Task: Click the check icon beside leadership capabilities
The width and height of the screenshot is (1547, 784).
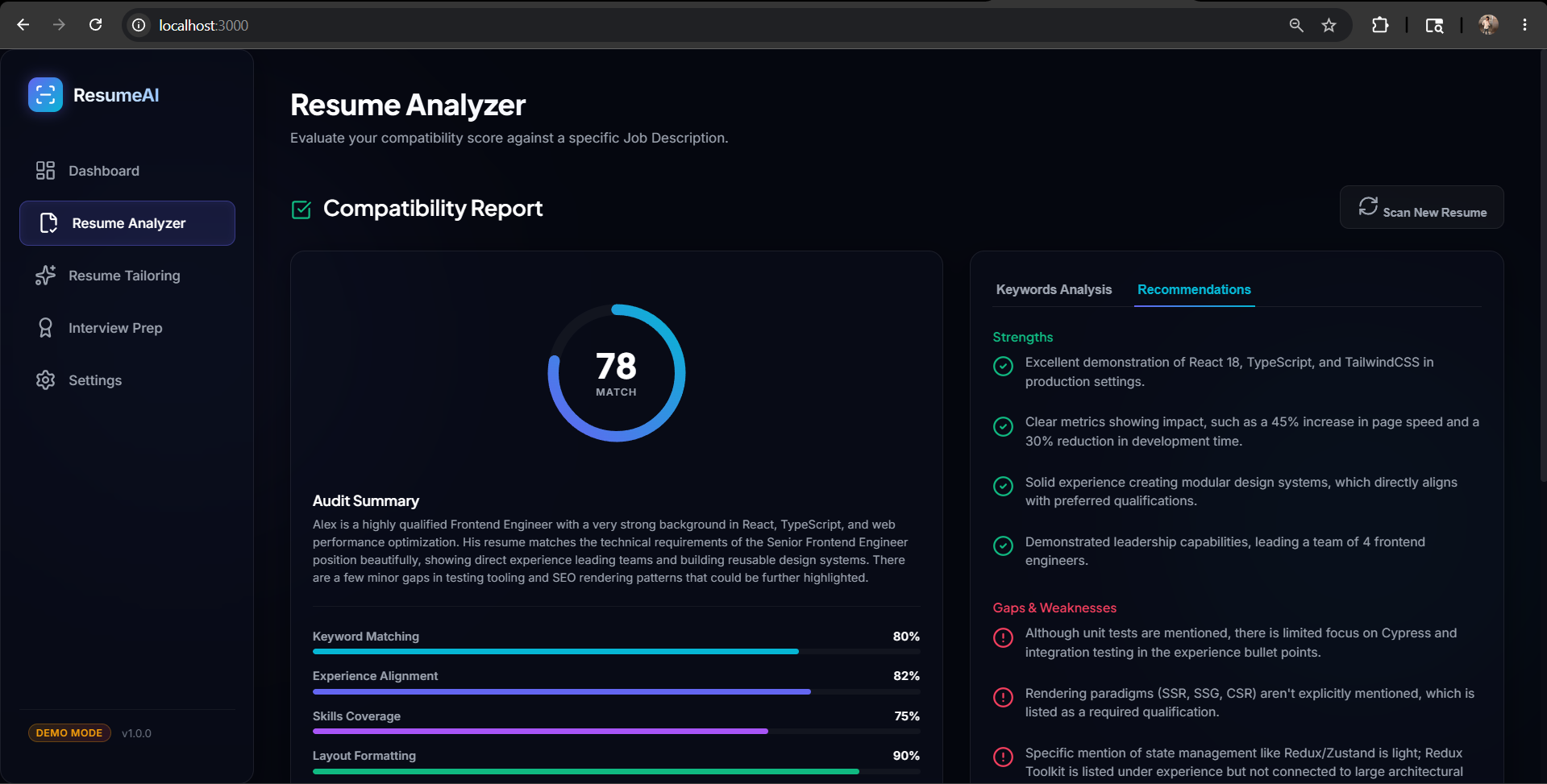Action: tap(1003, 546)
